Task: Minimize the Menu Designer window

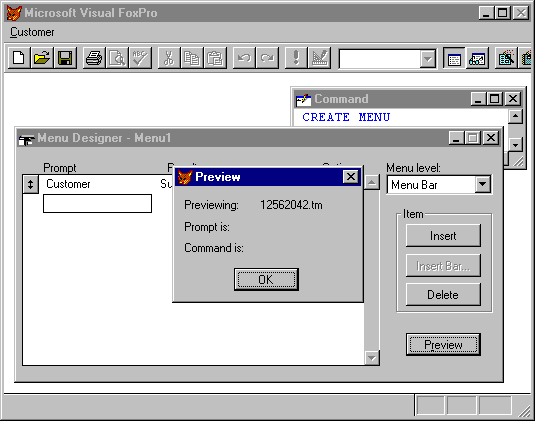Action: tap(456, 138)
